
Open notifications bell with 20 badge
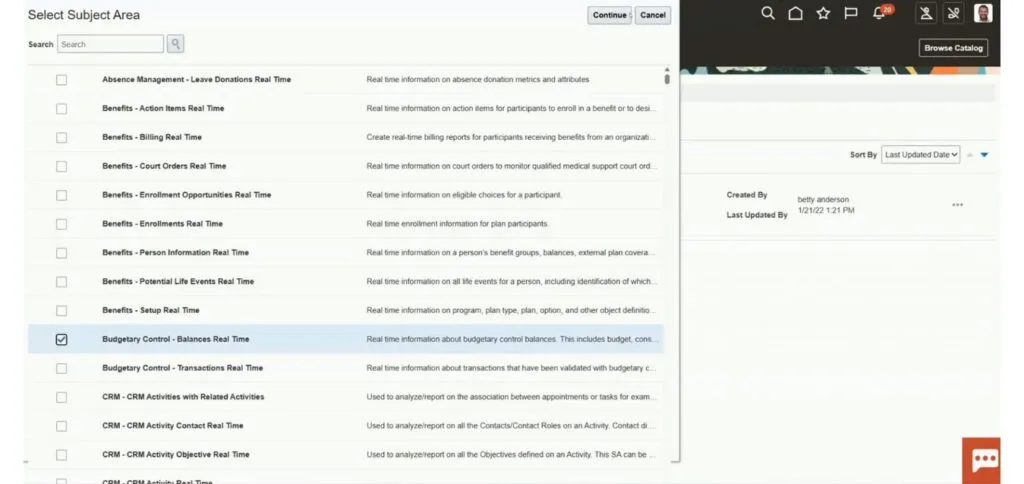pos(880,13)
